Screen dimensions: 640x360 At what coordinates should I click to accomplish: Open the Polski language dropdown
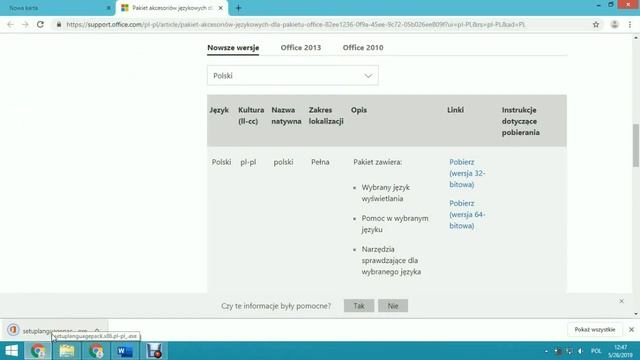click(293, 76)
